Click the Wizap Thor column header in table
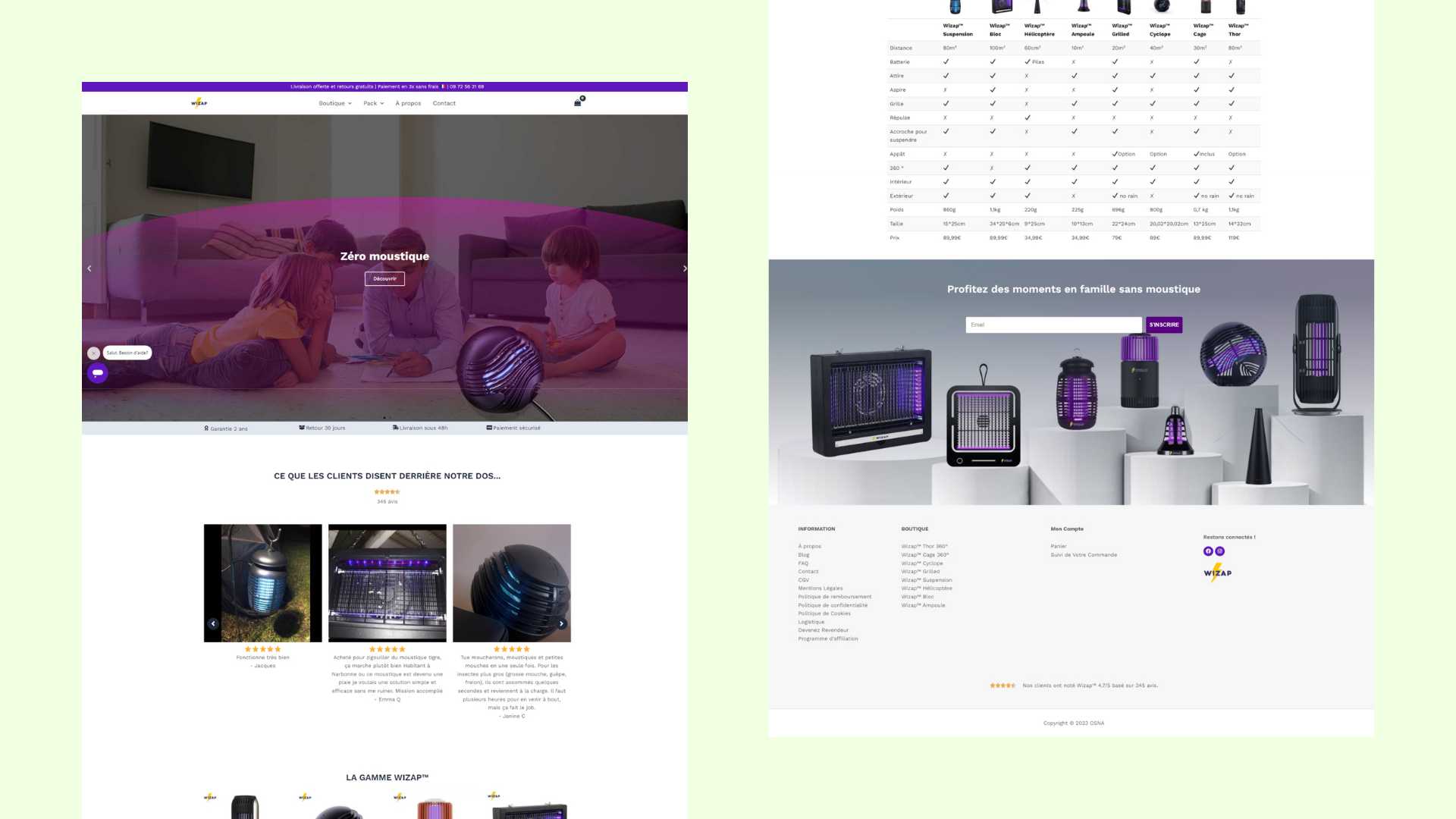Viewport: 1456px width, 819px height. pyautogui.click(x=1238, y=30)
